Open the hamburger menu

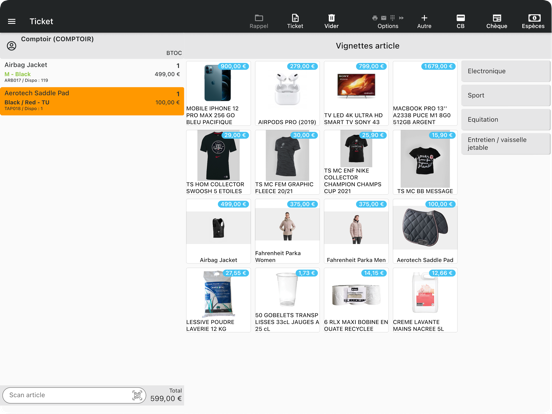(12, 21)
